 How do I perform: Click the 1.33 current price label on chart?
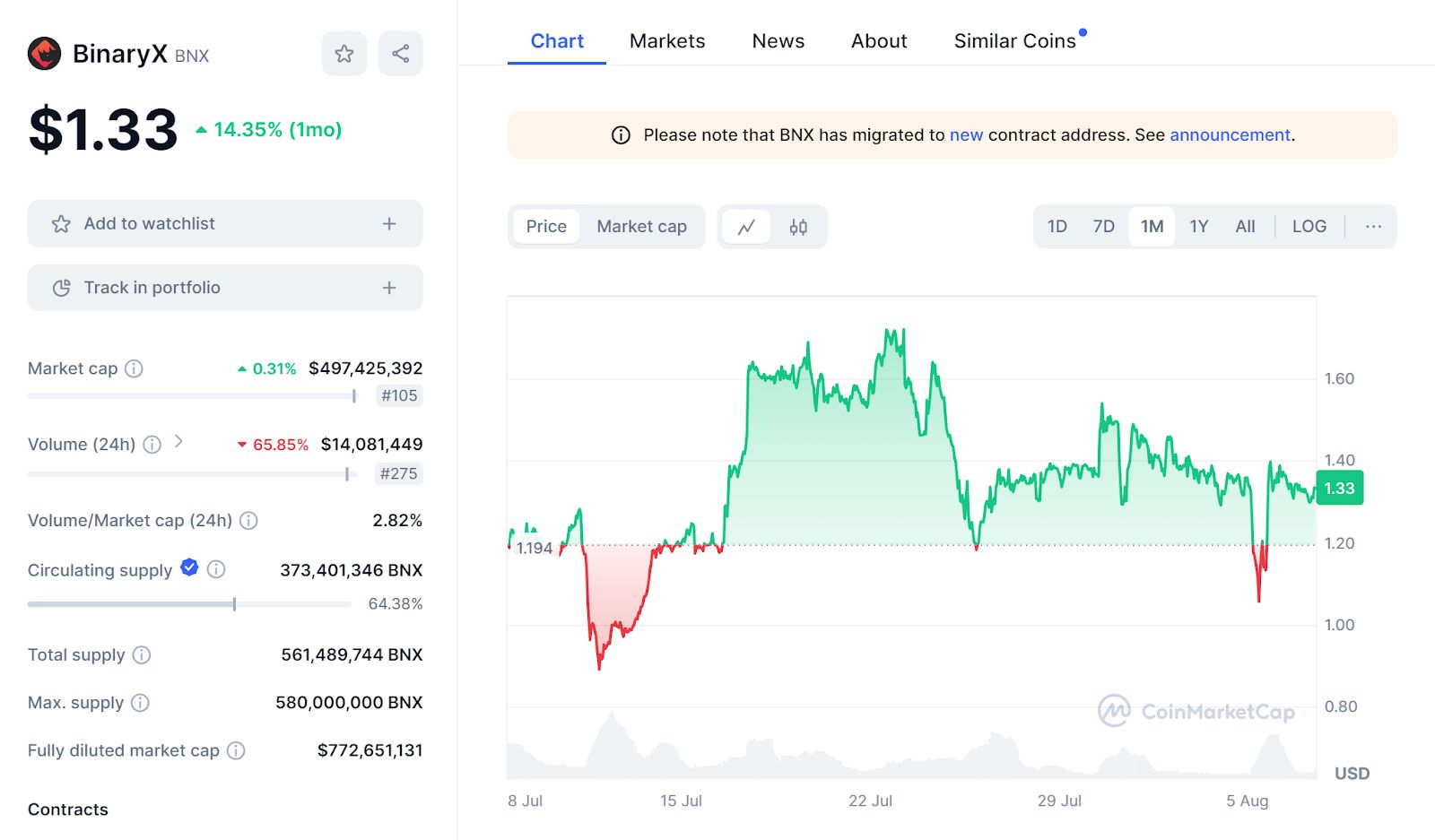tap(1339, 489)
